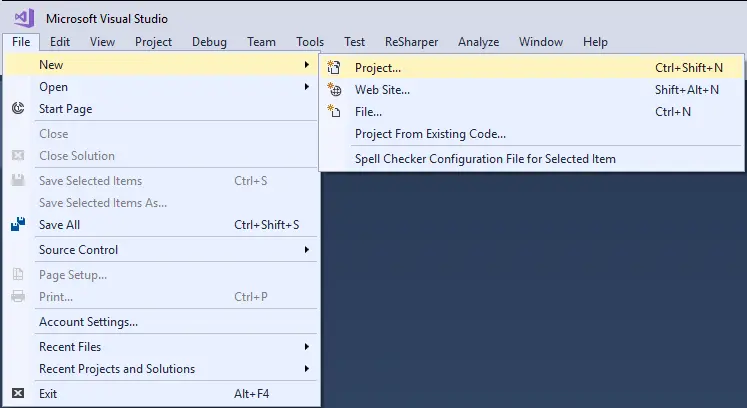Click the Exit X icon
Viewport: 747px width, 408px height.
[x=18, y=393]
